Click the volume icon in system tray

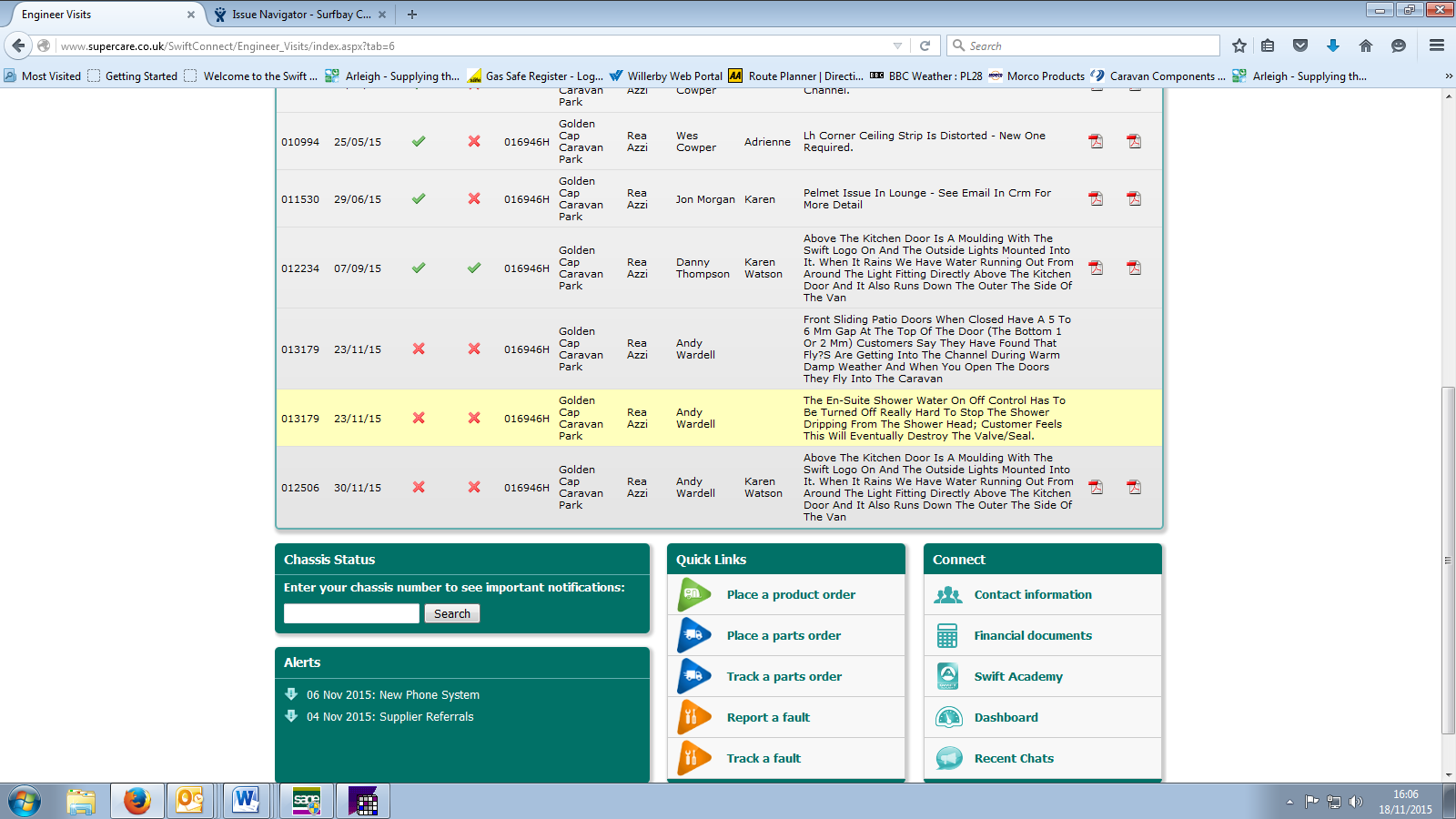coord(1356,802)
